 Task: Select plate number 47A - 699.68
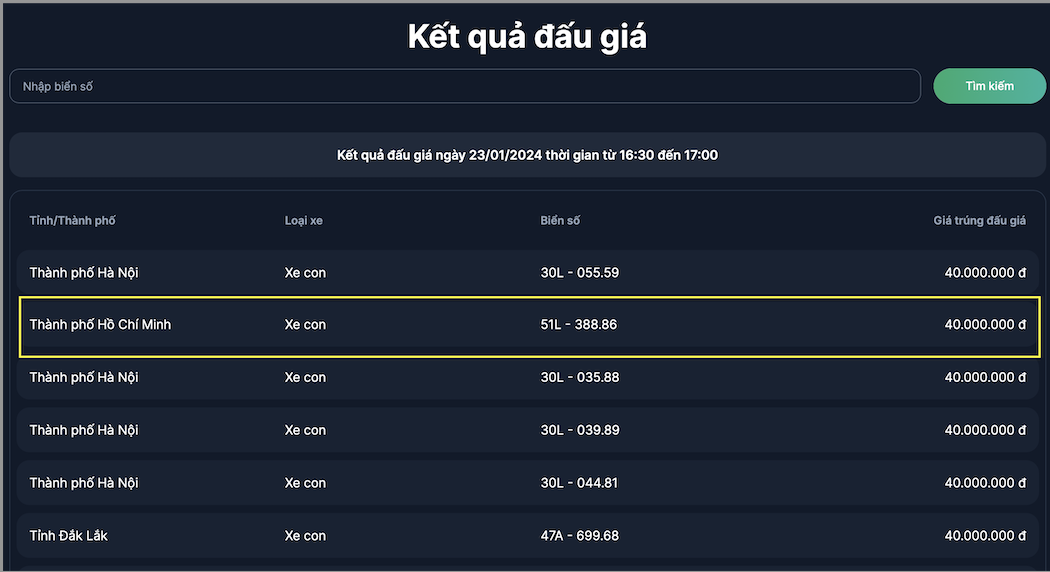pyautogui.click(x=579, y=536)
